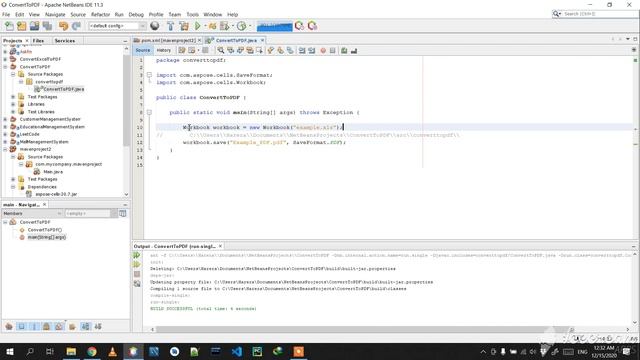Open the Refactor menu
The width and height of the screenshot is (640, 360).
100,14
